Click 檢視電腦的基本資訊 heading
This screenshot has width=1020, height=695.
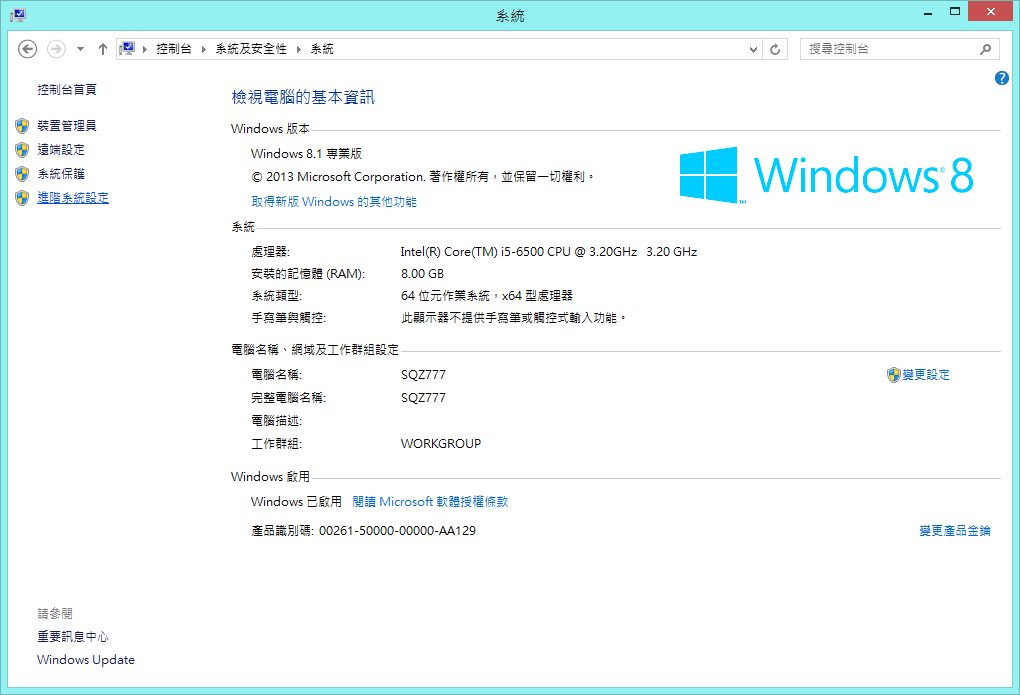tap(303, 97)
